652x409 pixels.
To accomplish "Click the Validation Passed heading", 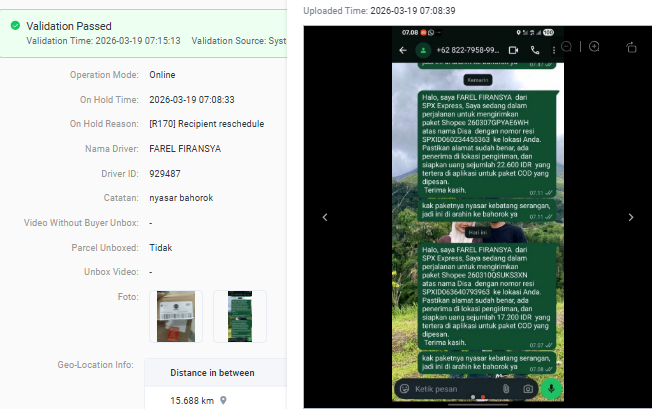I will coord(69,26).
